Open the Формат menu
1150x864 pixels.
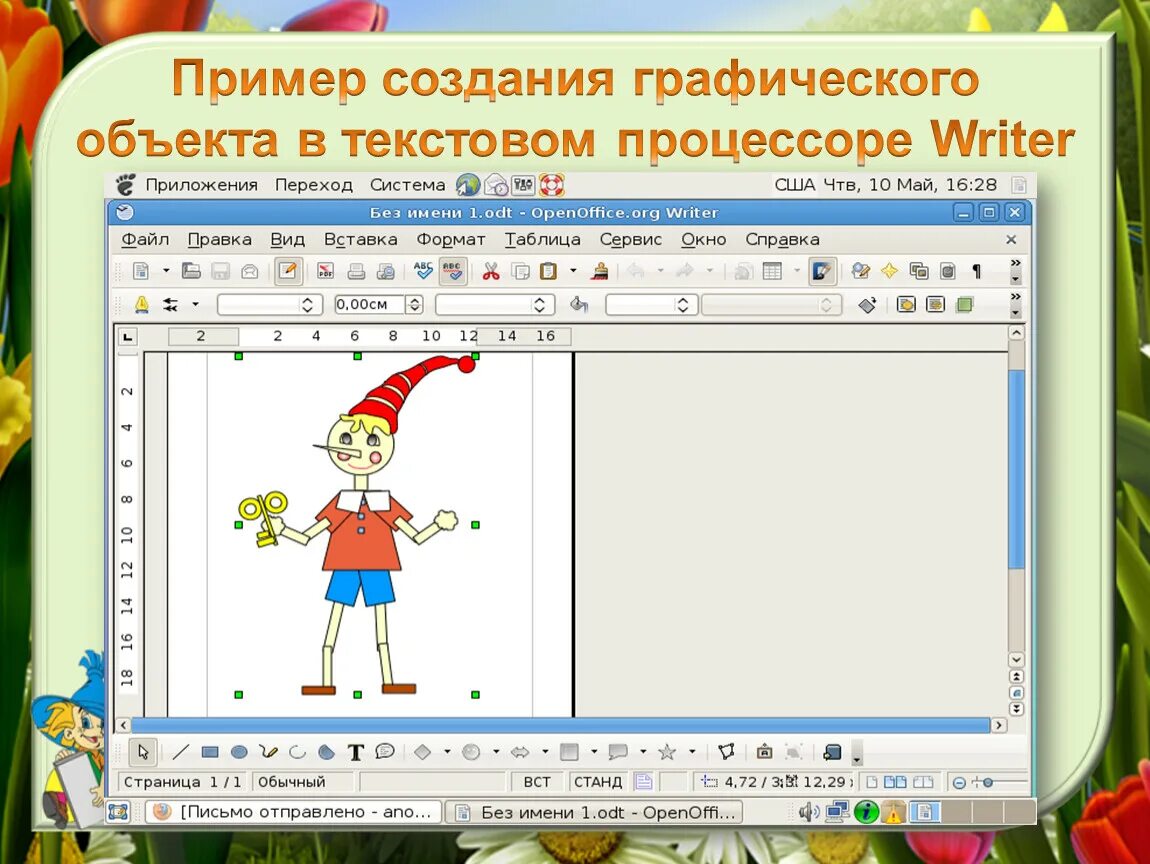coord(451,240)
